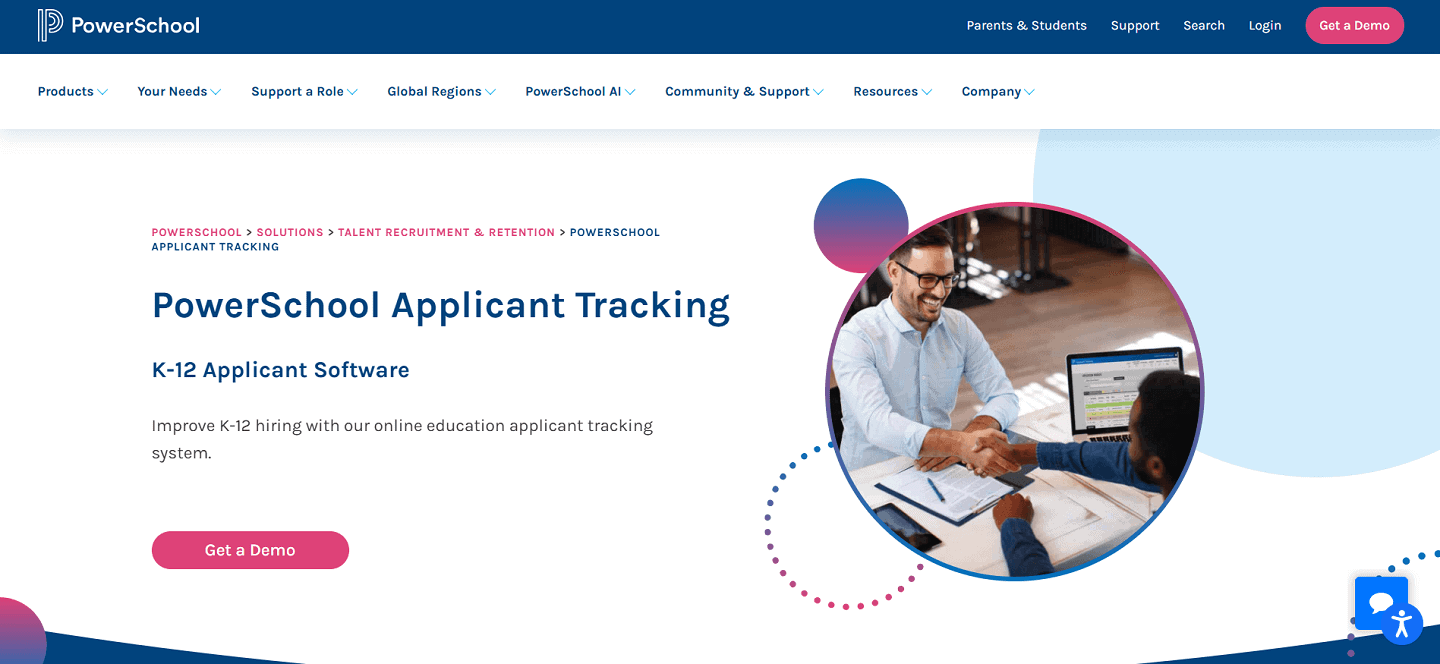Expand the PowerSchool AI chevron
The height and width of the screenshot is (664, 1440).
click(x=630, y=92)
